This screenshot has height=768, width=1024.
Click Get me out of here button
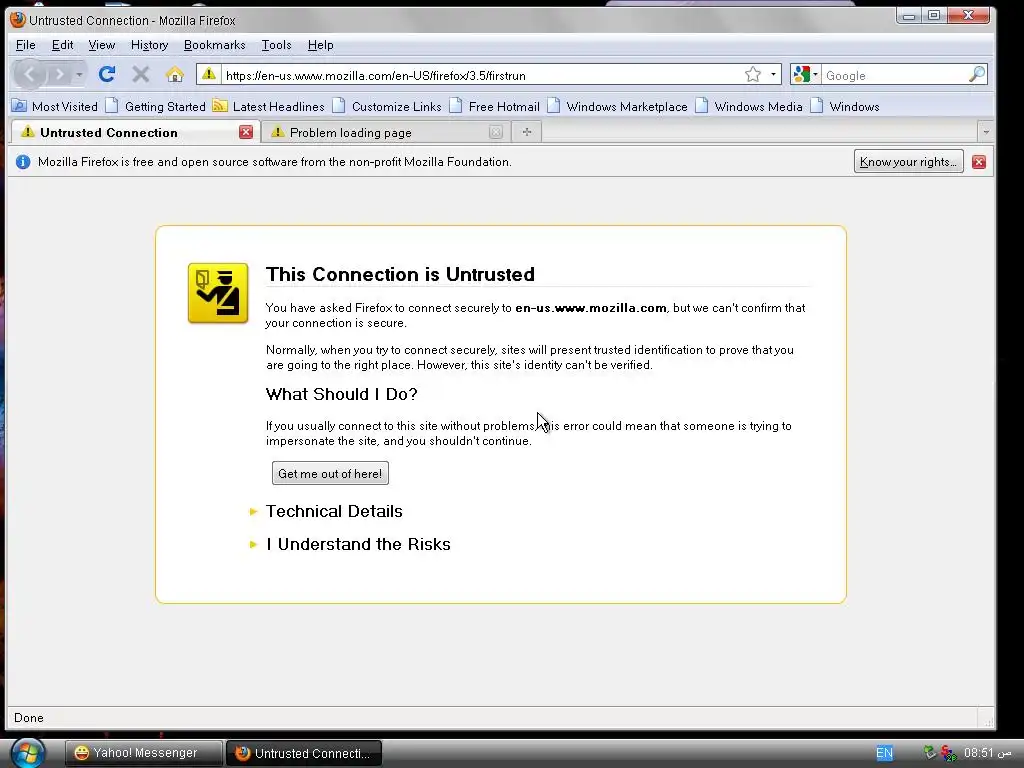(x=330, y=473)
